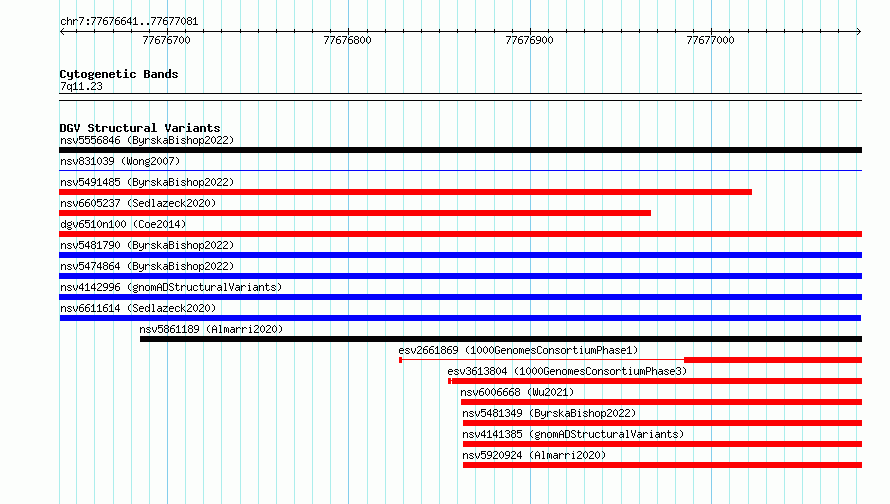Image resolution: width=890 pixels, height=504 pixels.
Task: Click ruler position 77676900
Action: coord(529,40)
